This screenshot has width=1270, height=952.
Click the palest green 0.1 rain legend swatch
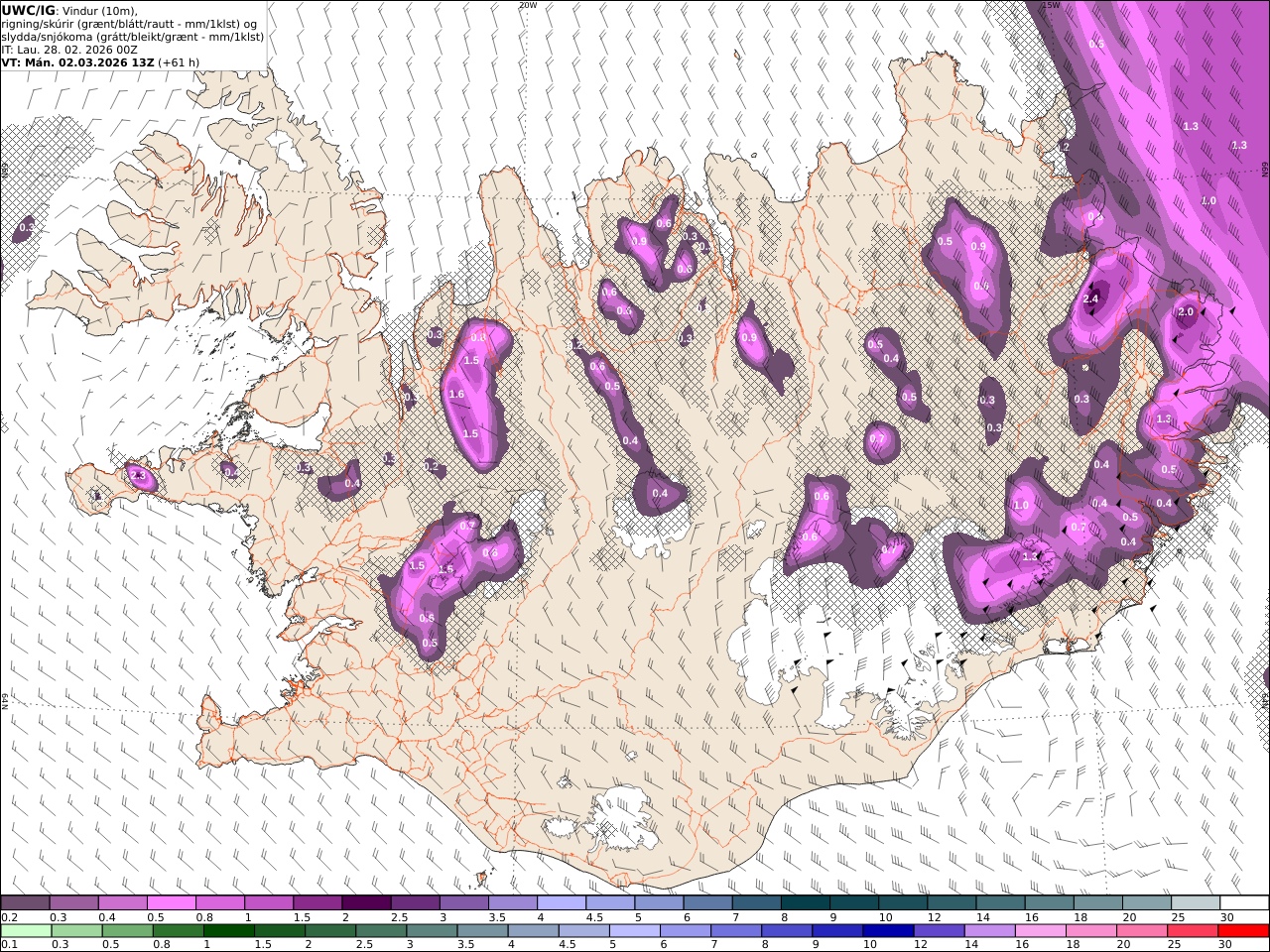(26, 931)
